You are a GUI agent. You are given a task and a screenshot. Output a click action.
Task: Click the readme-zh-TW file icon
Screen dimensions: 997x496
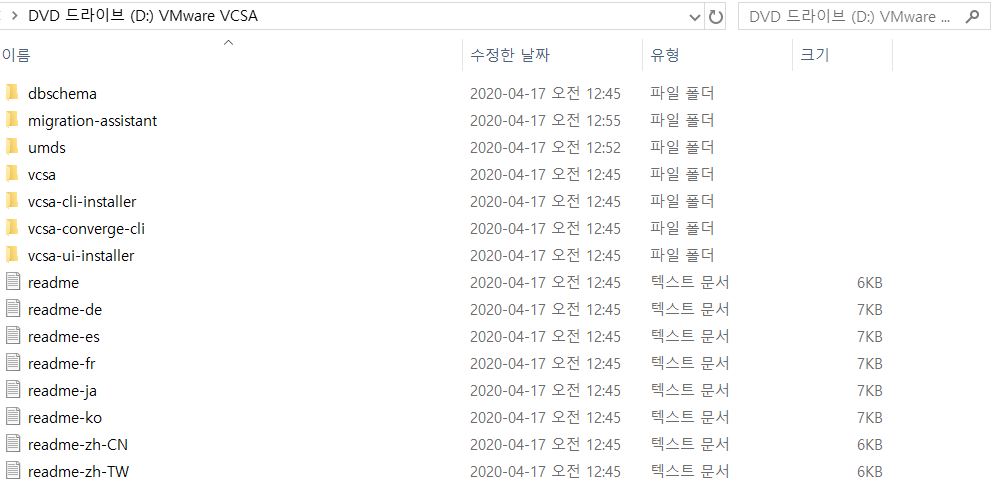[13, 472]
